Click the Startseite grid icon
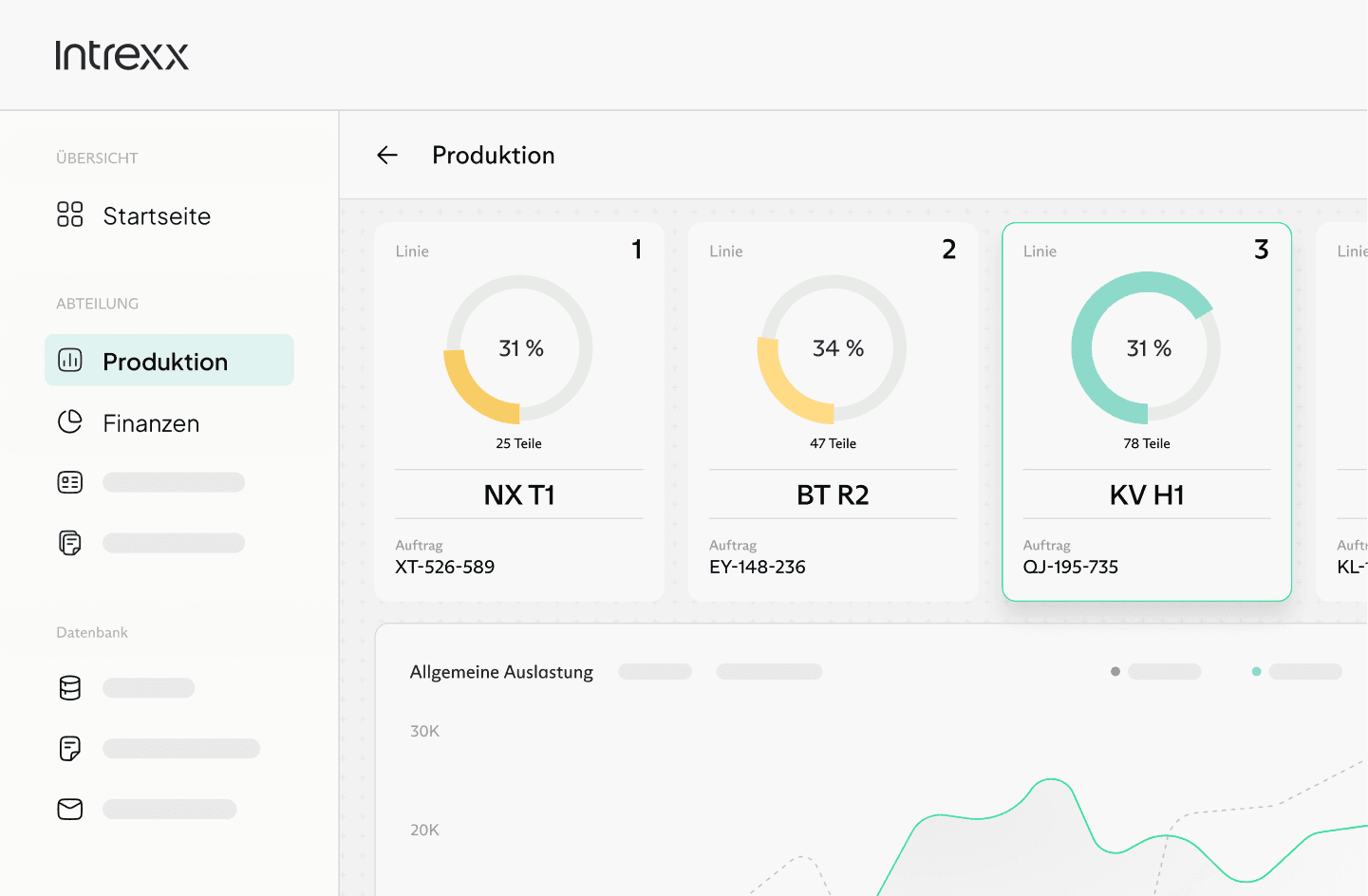1368x896 pixels. pyautogui.click(x=70, y=215)
